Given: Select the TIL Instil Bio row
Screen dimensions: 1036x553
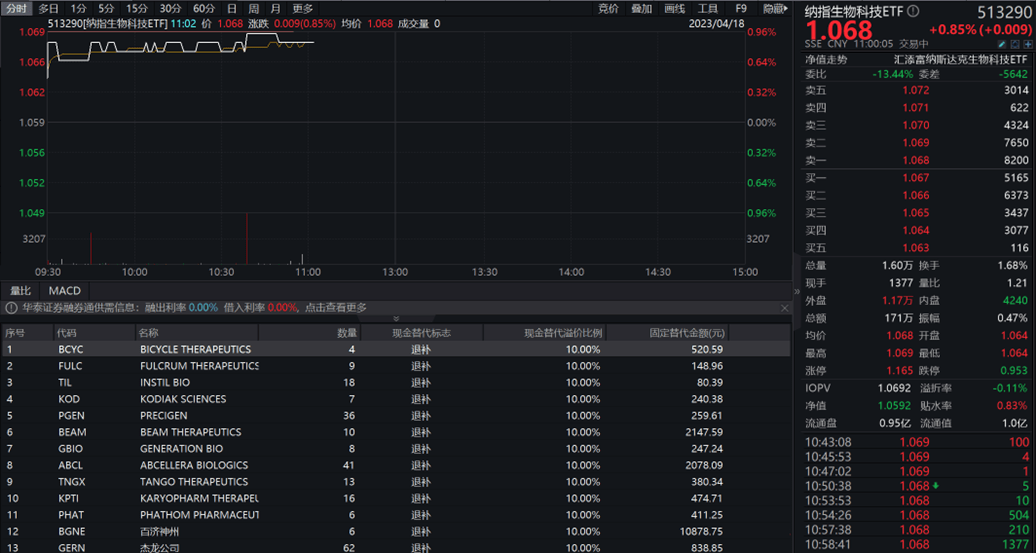Looking at the screenshot, I should coord(396,382).
